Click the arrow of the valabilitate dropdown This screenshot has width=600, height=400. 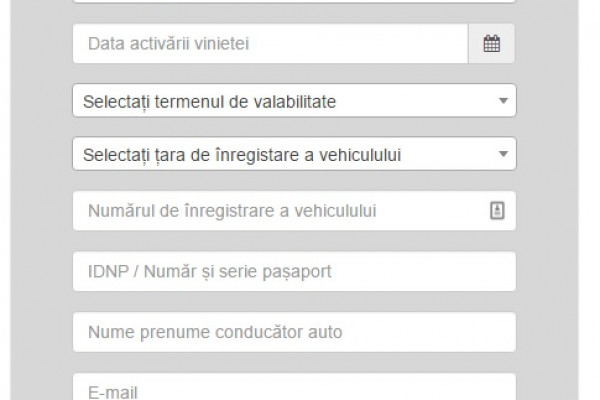[x=503, y=101]
